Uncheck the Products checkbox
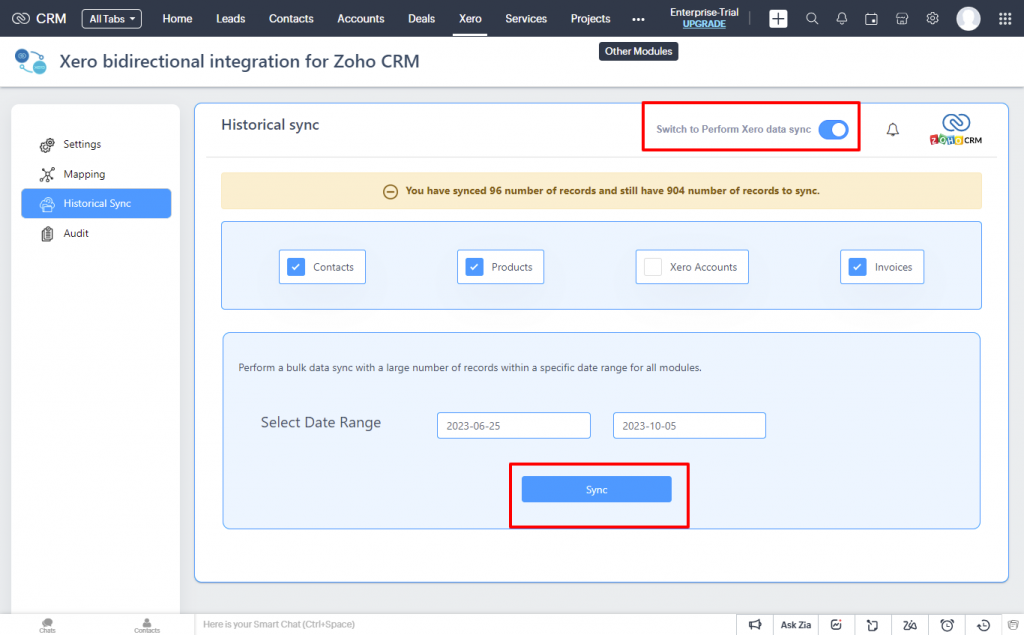Screen dimensions: 1024x635 click(x=474, y=267)
